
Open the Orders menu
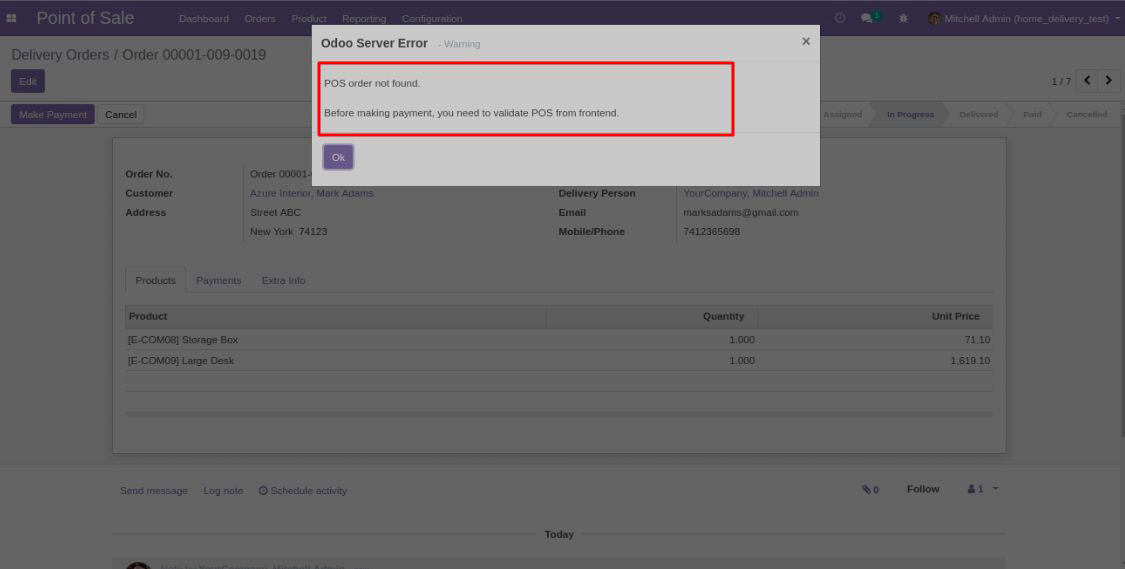tap(260, 19)
